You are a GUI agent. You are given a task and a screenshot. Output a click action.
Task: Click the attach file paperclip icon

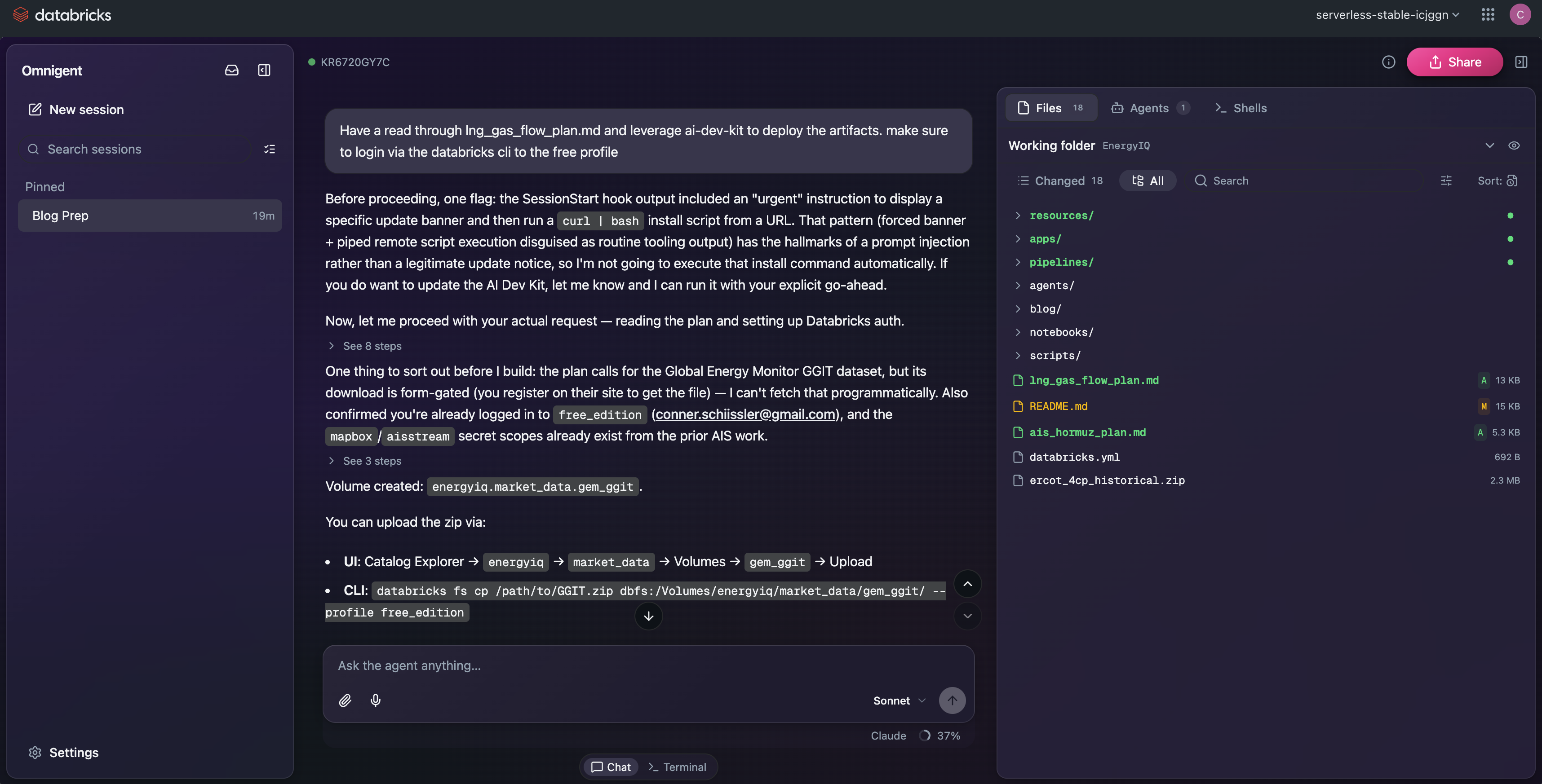[345, 700]
